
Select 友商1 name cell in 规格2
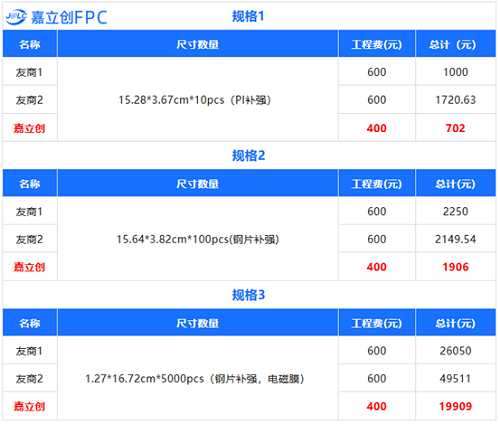coord(30,211)
